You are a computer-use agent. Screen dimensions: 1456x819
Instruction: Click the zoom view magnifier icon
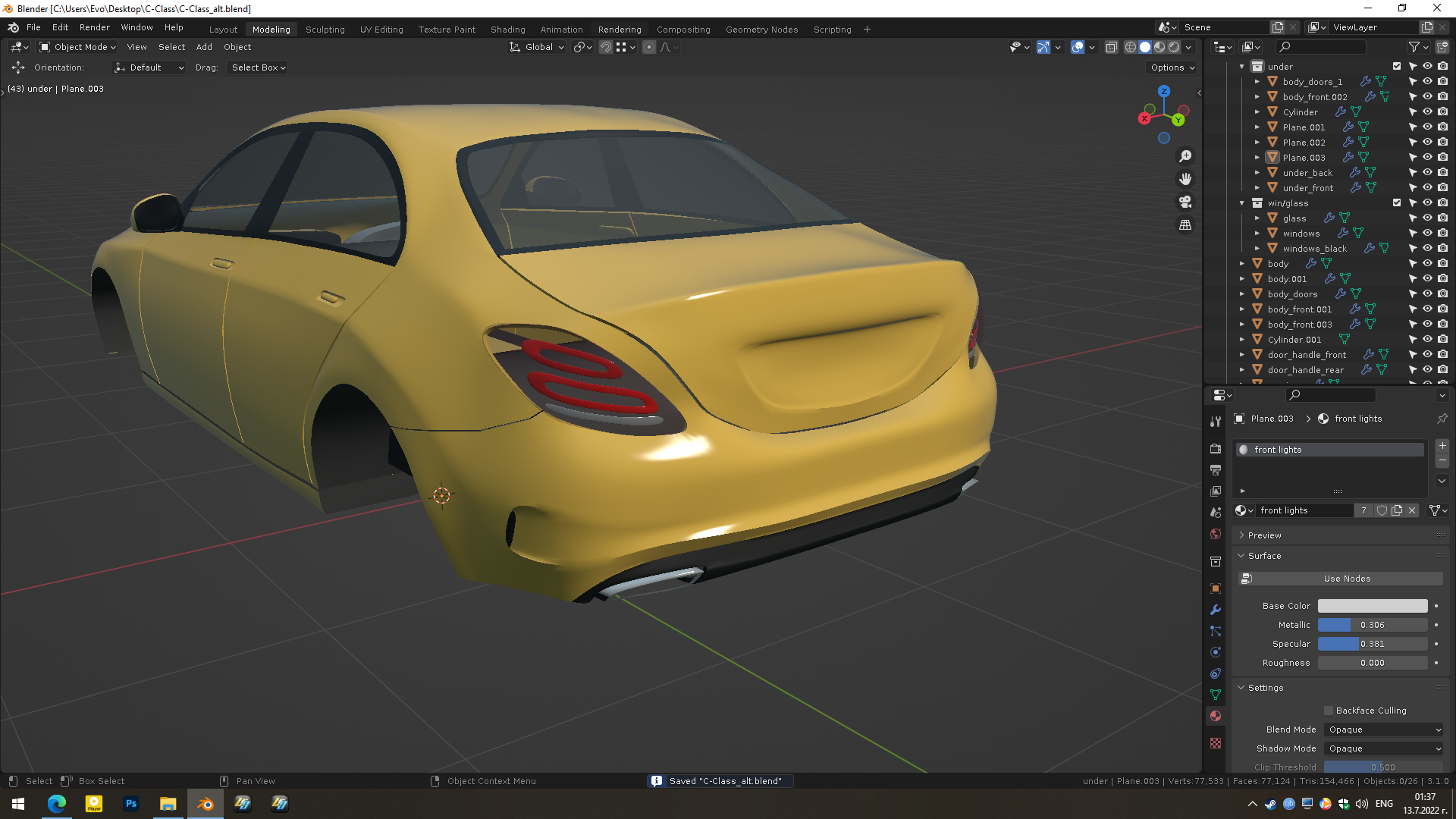tap(1185, 156)
